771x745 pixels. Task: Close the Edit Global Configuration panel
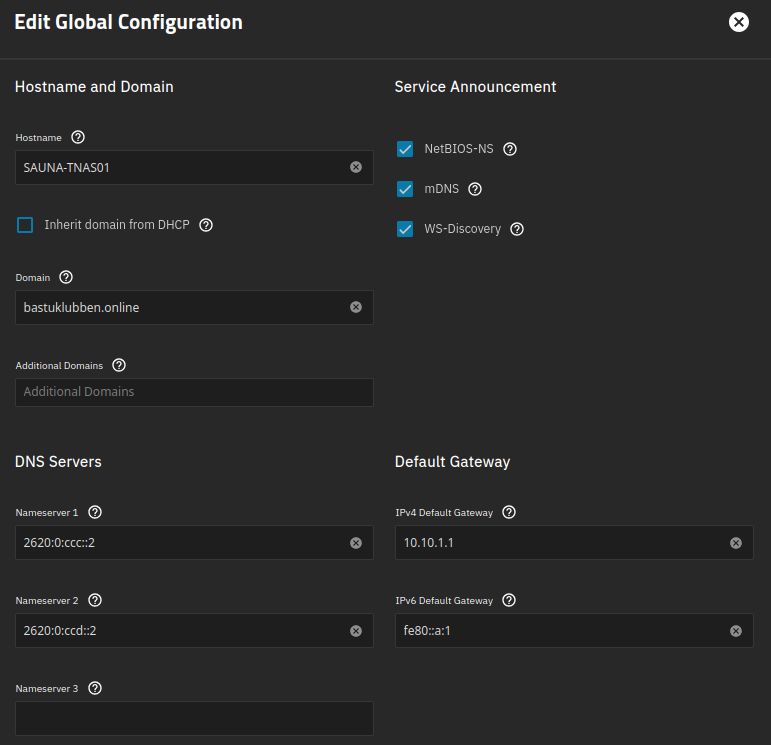[x=739, y=22]
